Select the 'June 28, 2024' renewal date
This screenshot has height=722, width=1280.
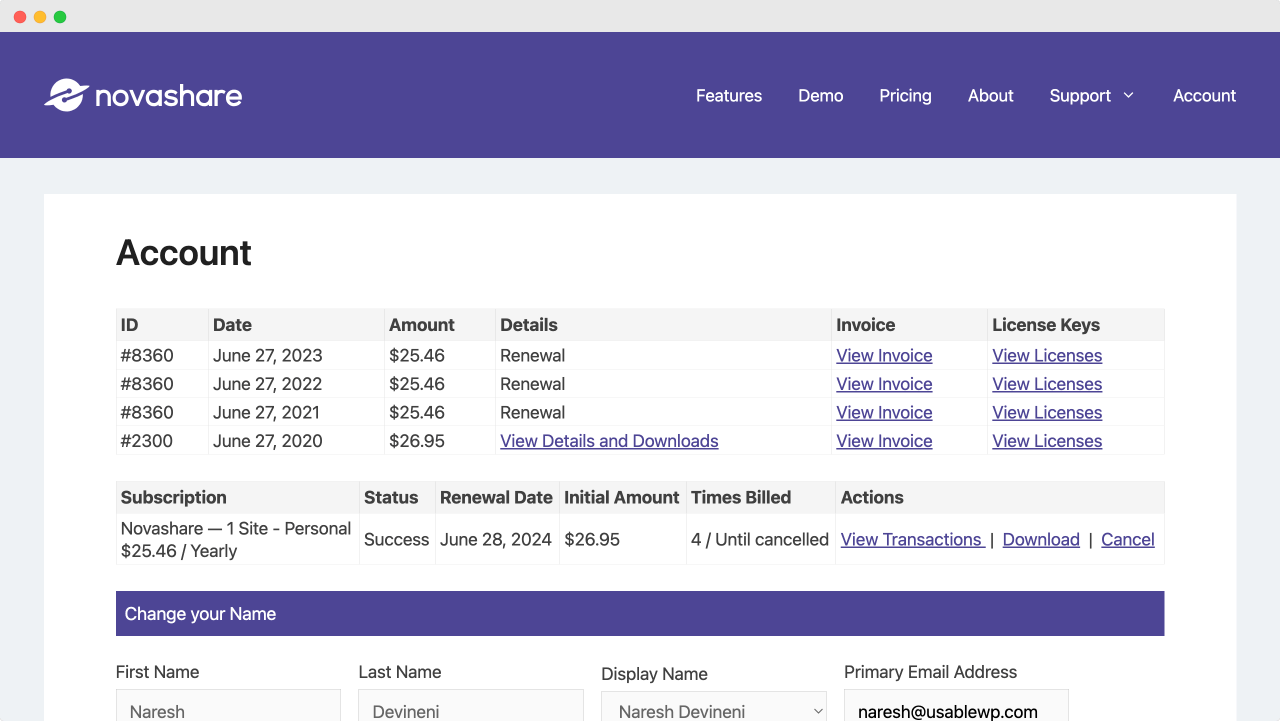click(496, 540)
